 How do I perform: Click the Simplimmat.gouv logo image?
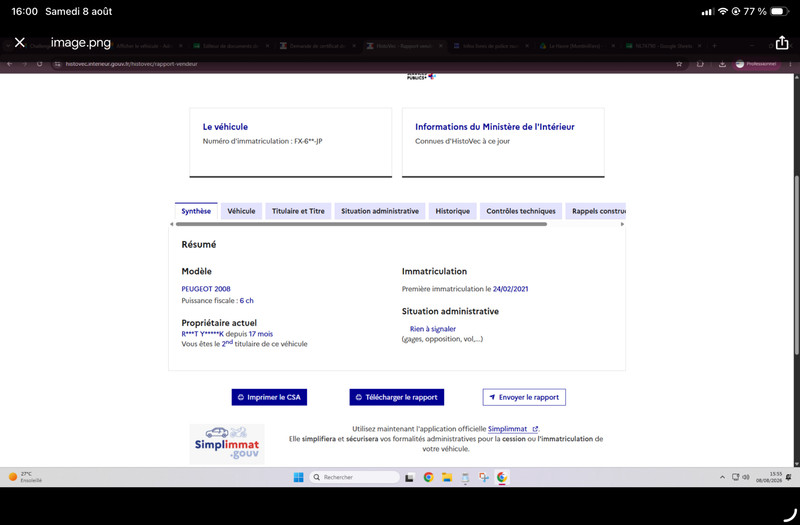[227, 444]
